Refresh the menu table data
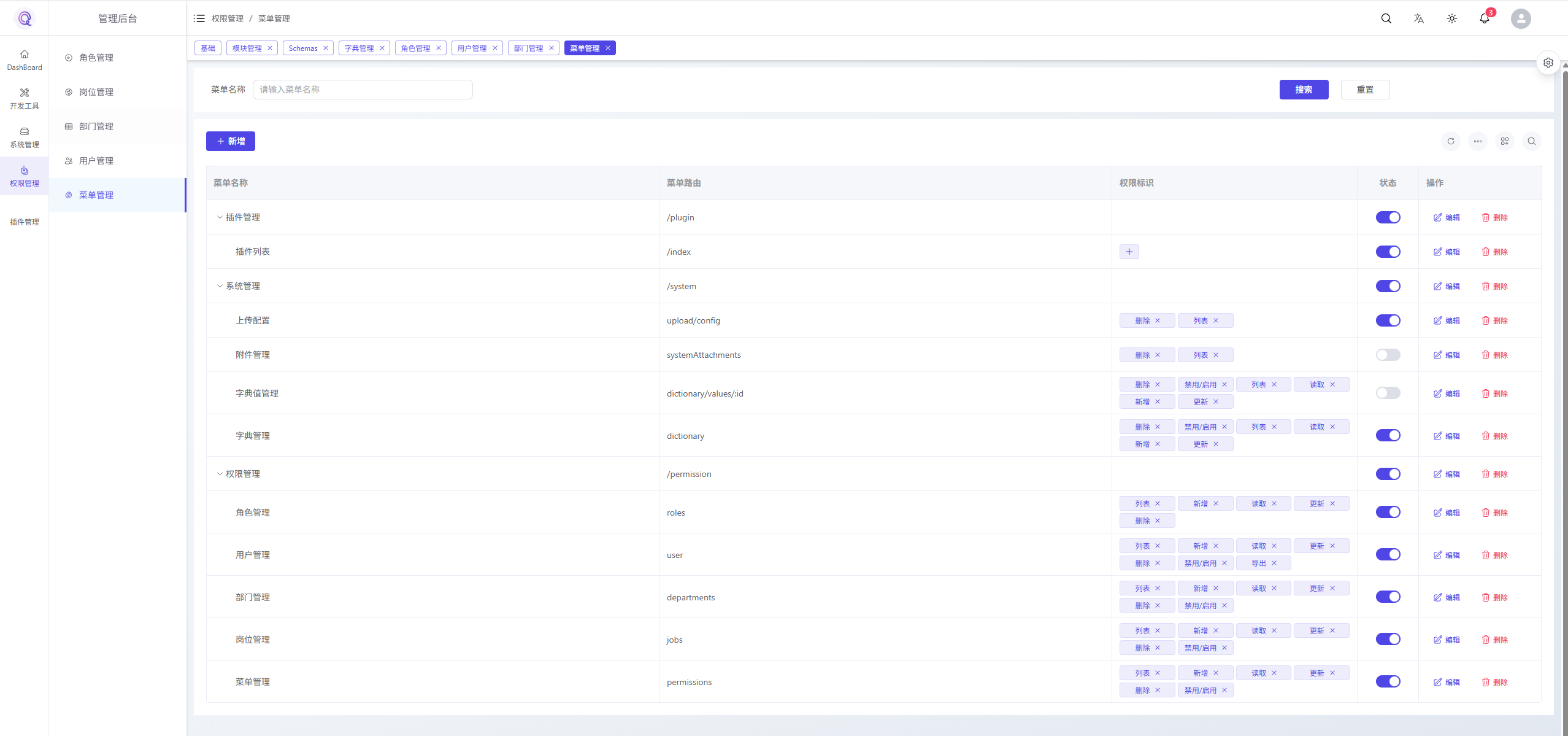The height and width of the screenshot is (736, 1568). click(1451, 141)
